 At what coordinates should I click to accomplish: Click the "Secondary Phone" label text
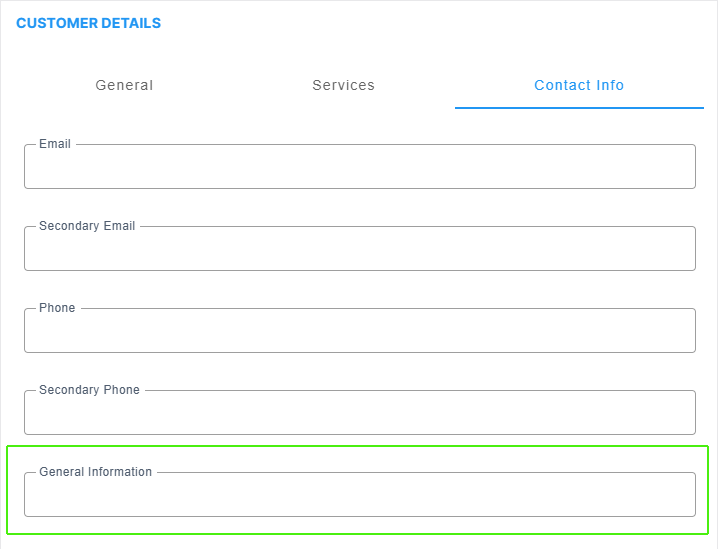[x=89, y=390]
